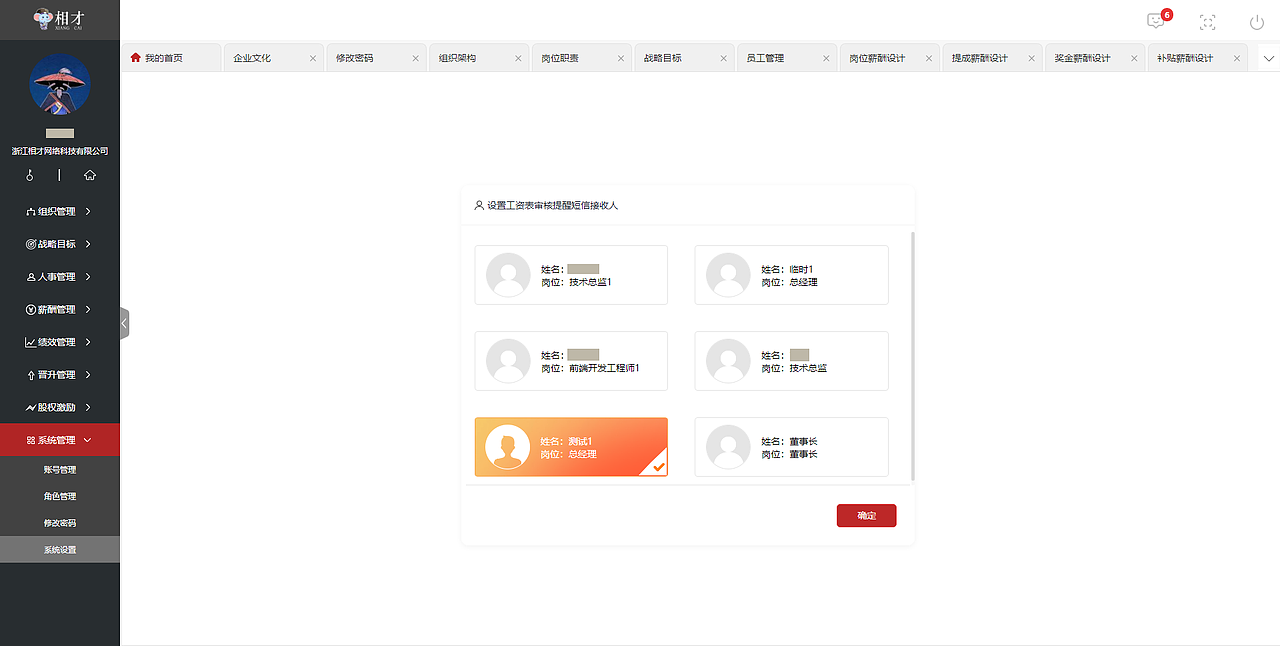Close the 岗位职责 tab
This screenshot has height=646, width=1280.
tap(621, 58)
